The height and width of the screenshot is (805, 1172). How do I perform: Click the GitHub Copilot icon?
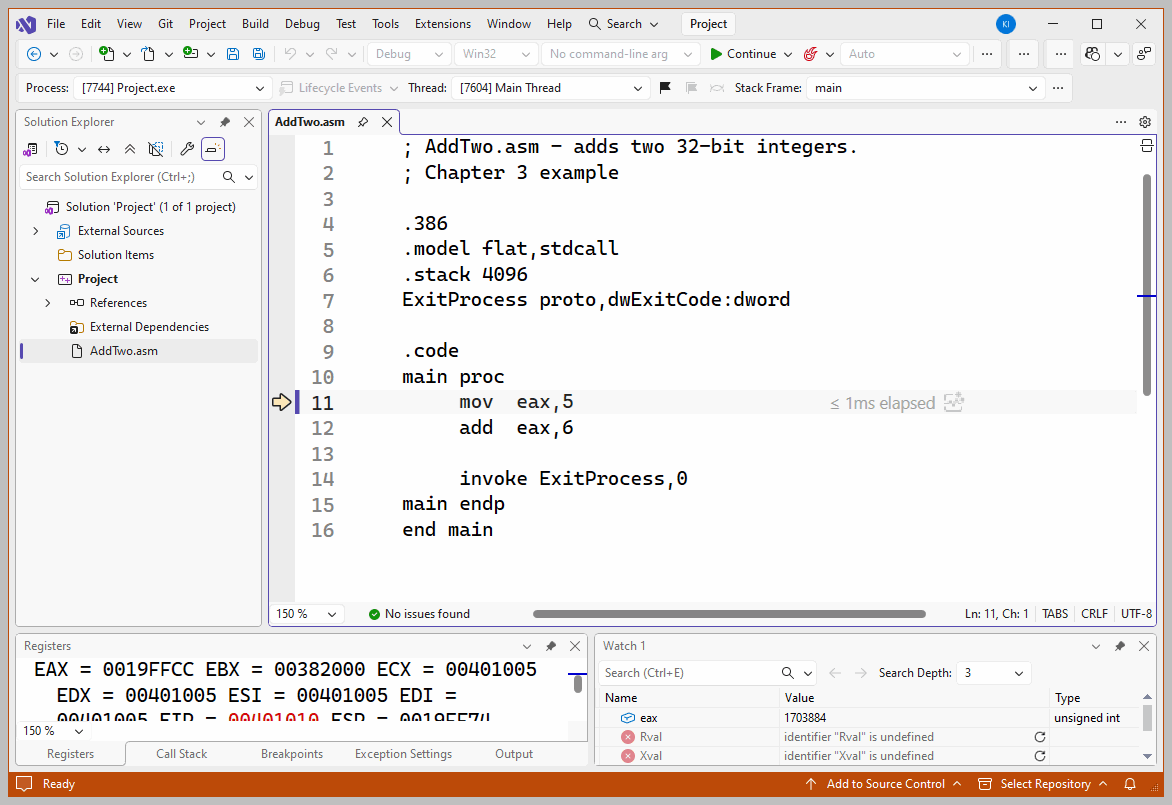[x=1093, y=54]
